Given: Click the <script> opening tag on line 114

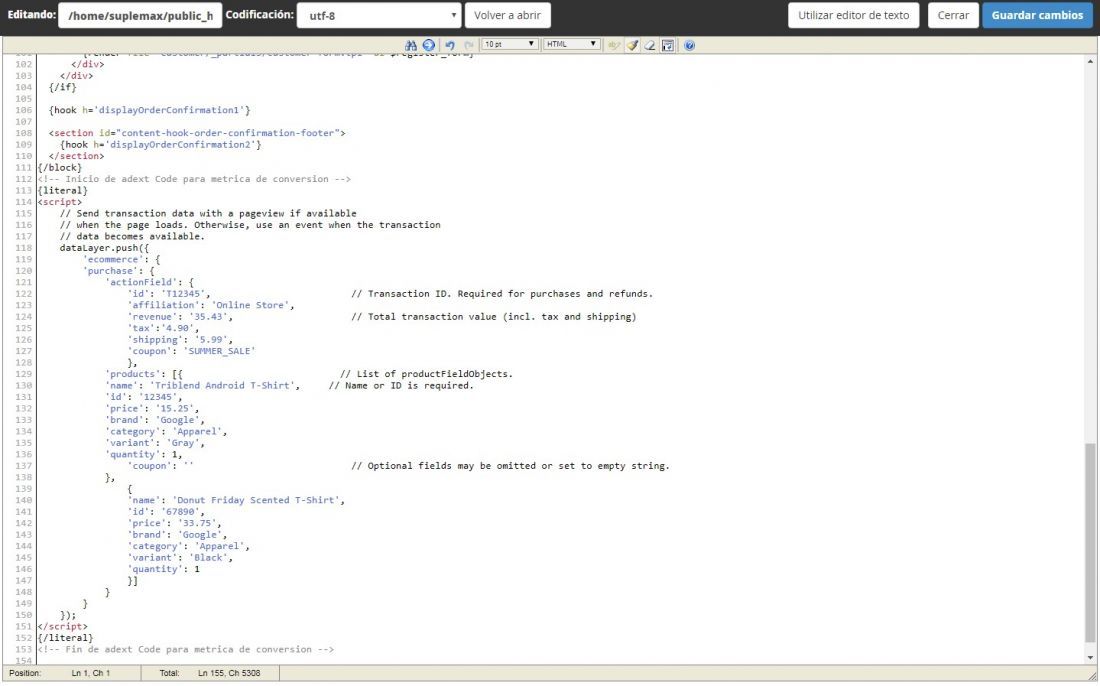Looking at the screenshot, I should [60, 202].
